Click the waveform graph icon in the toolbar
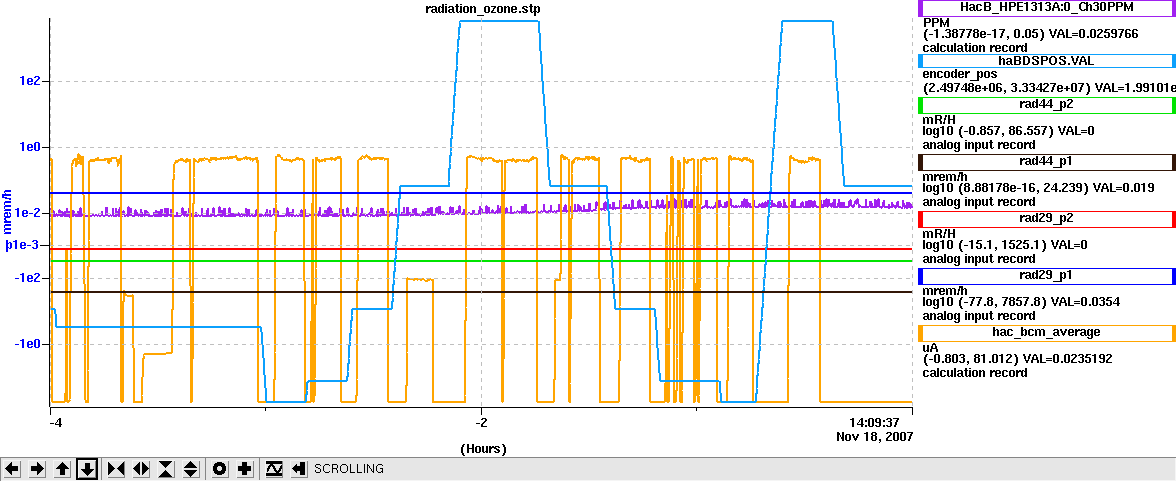Screen dimensions: 1176x481 (274, 469)
